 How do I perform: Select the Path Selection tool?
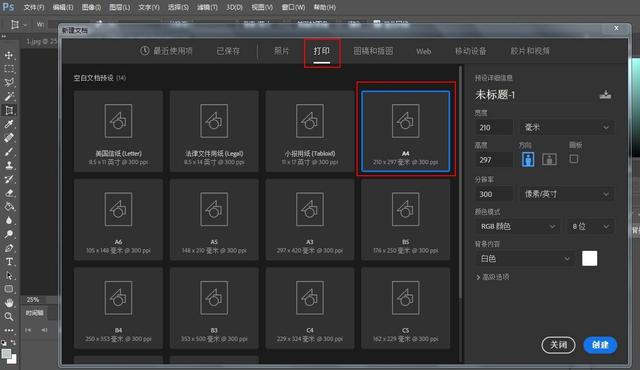9,276
